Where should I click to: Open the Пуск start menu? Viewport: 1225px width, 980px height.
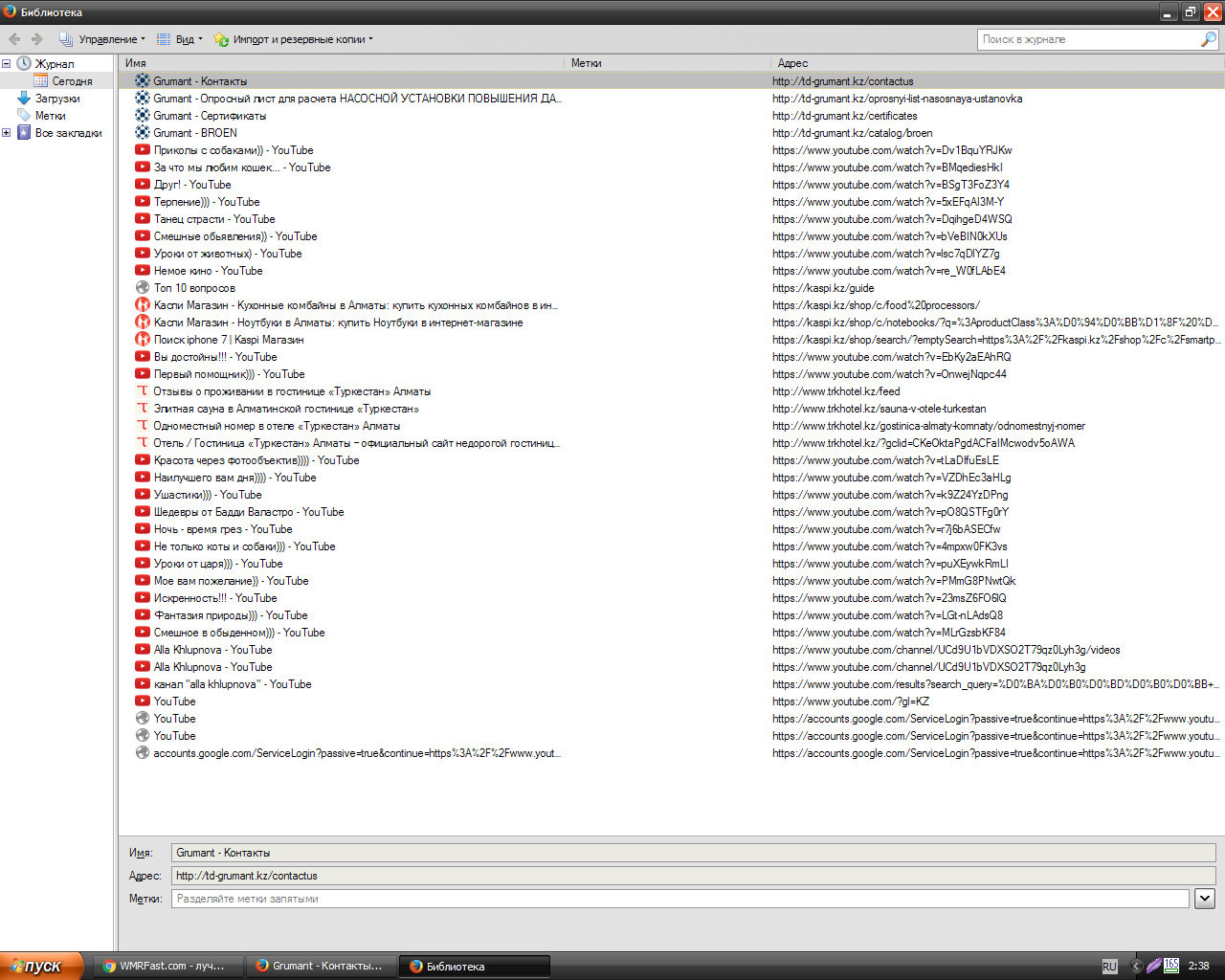click(x=42, y=966)
